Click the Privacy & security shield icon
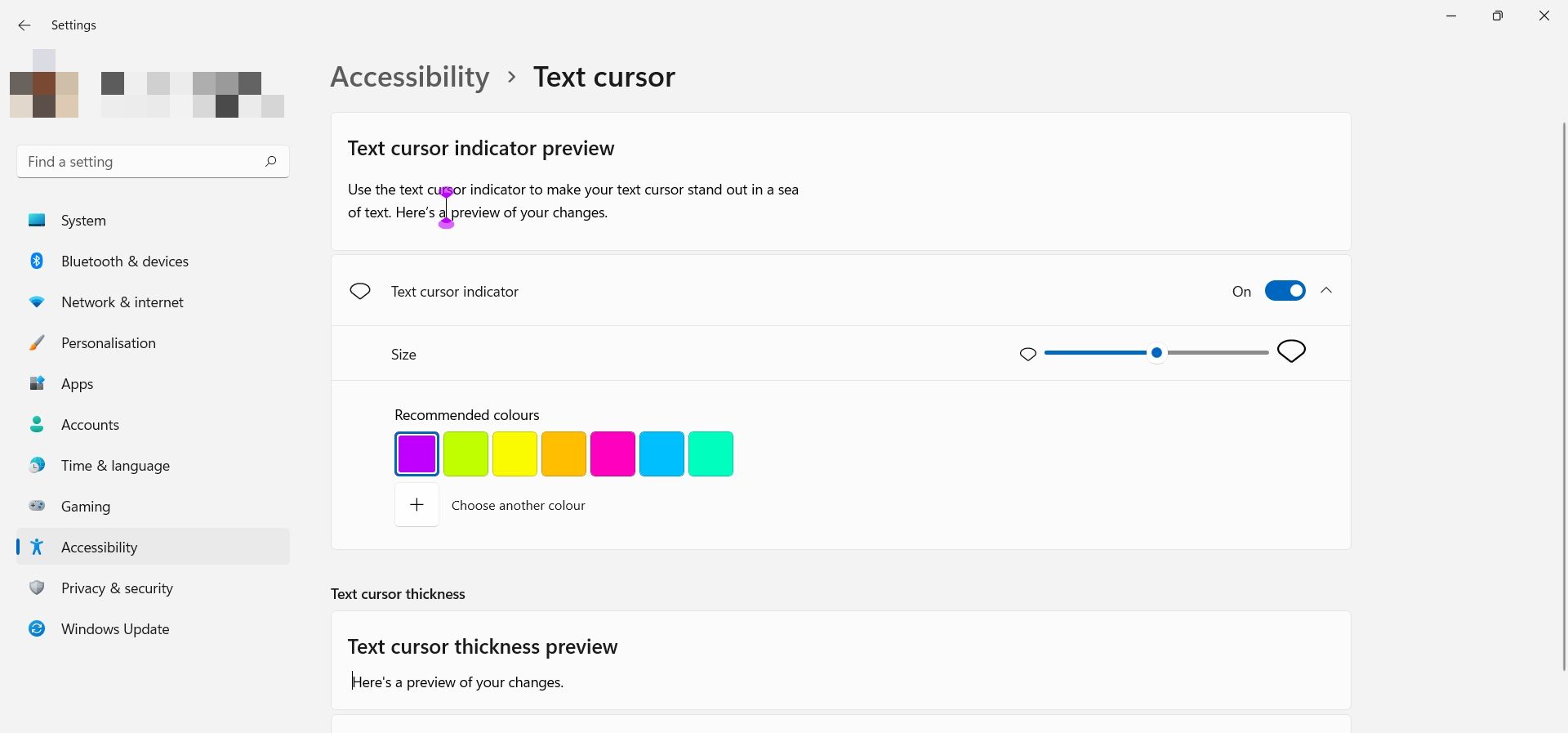This screenshot has height=733, width=1568. (x=37, y=588)
